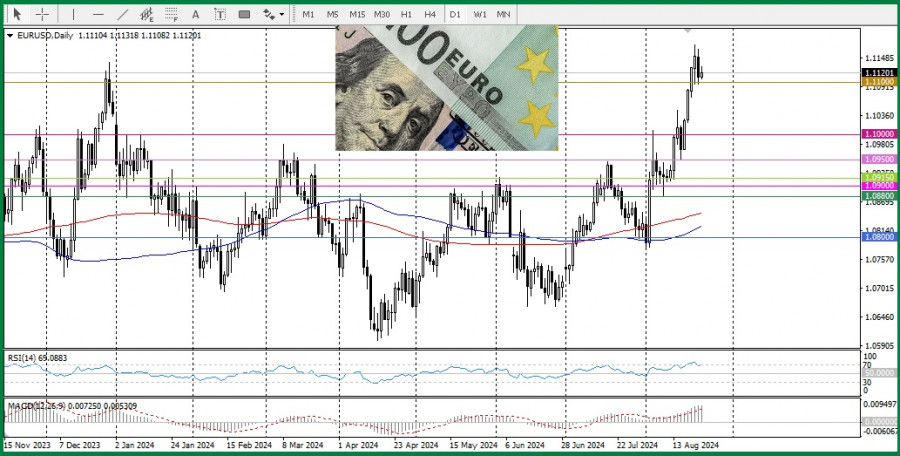Image resolution: width=900 pixels, height=456 pixels.
Task: Click the 1.08800 price level label
Action: pos(879,196)
